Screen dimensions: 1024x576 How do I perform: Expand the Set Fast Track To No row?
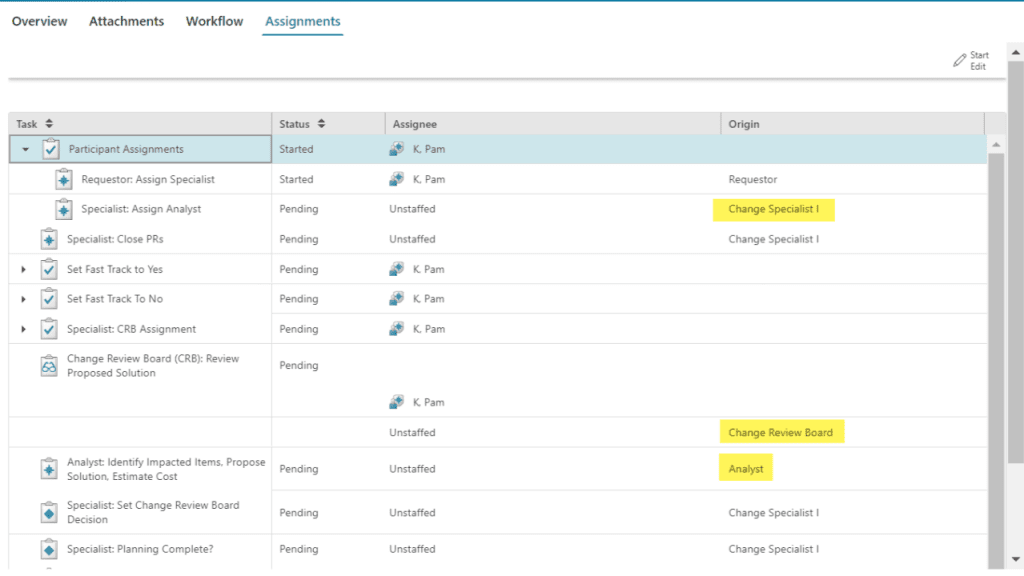24,300
